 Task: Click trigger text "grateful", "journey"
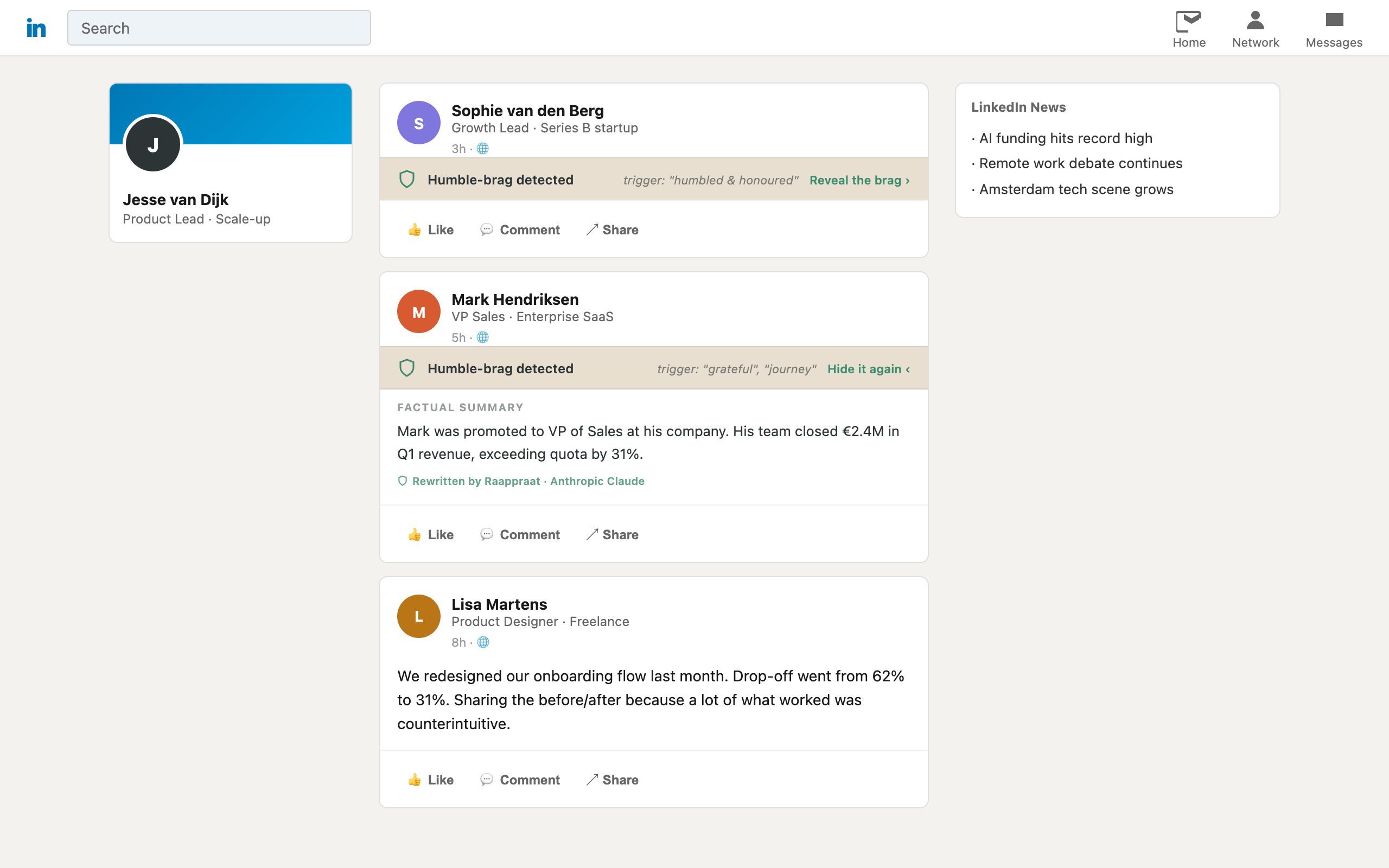click(736, 369)
